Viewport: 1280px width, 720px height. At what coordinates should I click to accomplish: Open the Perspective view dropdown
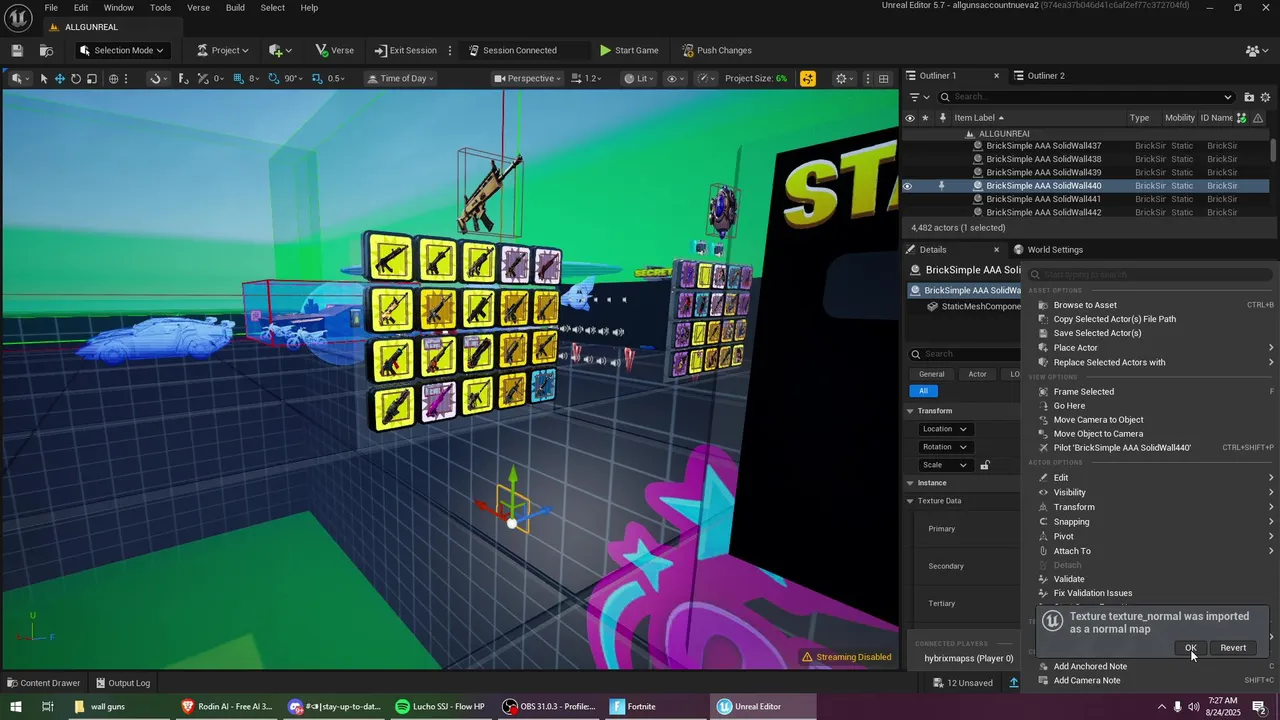pos(528,78)
